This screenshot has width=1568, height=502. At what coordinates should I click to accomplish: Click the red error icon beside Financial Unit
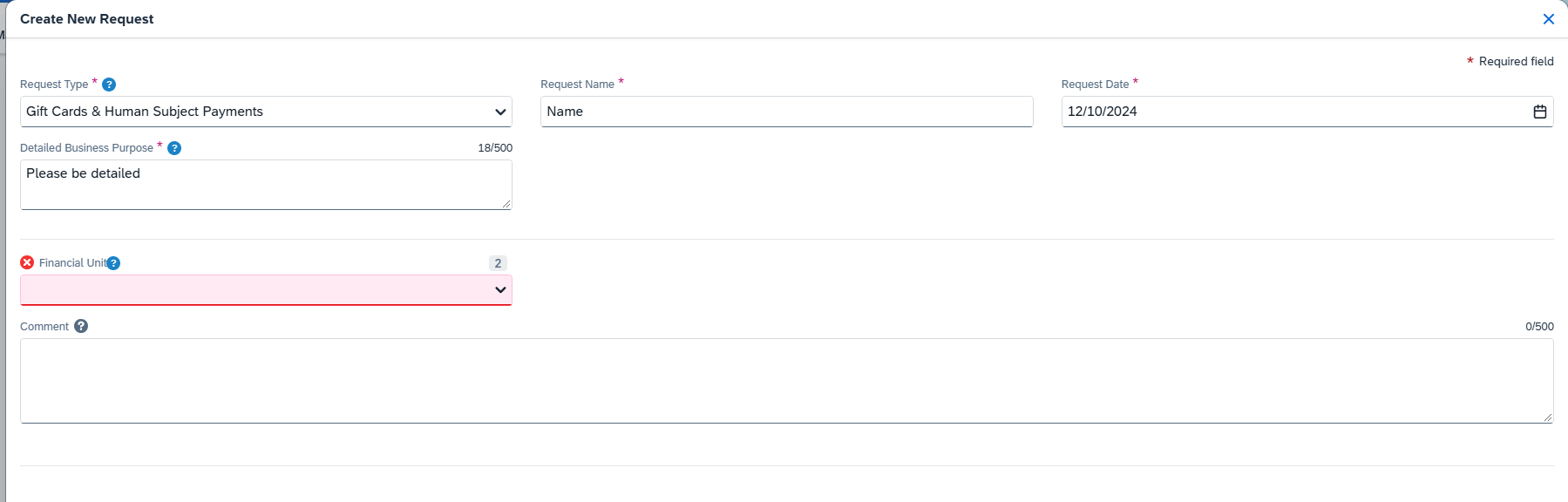click(27, 262)
